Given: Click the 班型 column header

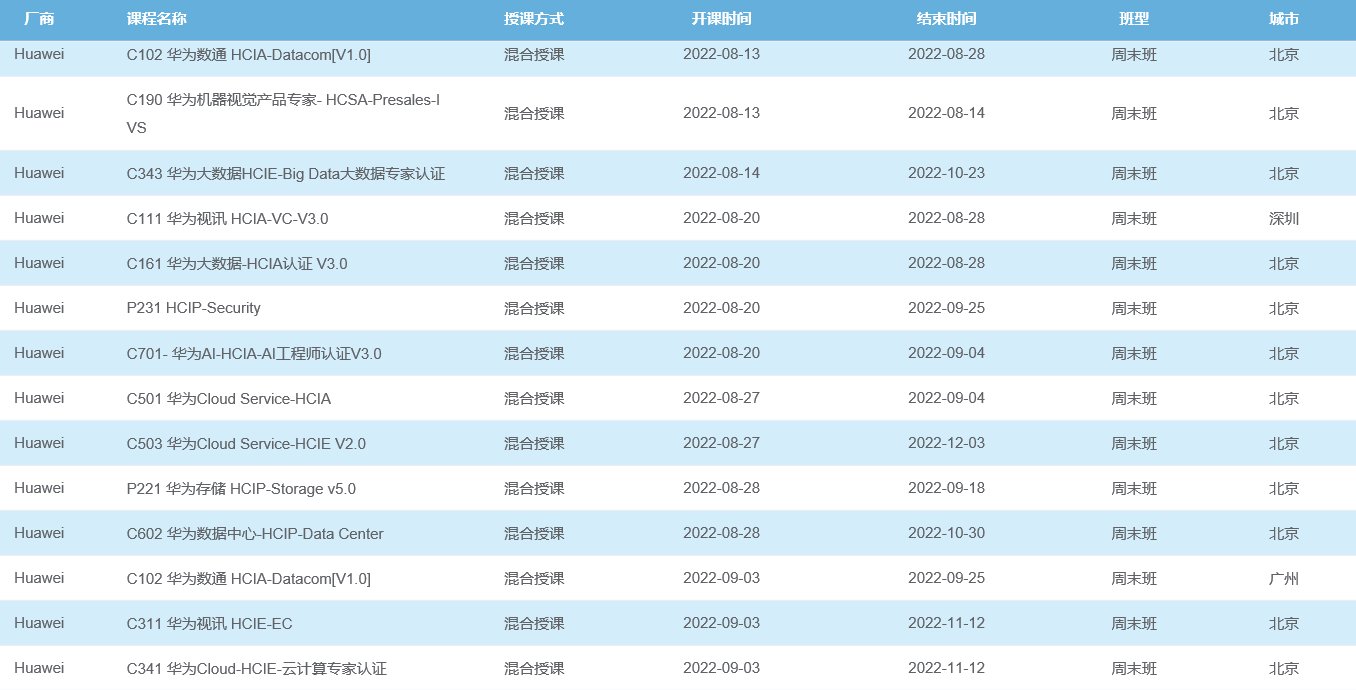Looking at the screenshot, I should coord(1134,19).
